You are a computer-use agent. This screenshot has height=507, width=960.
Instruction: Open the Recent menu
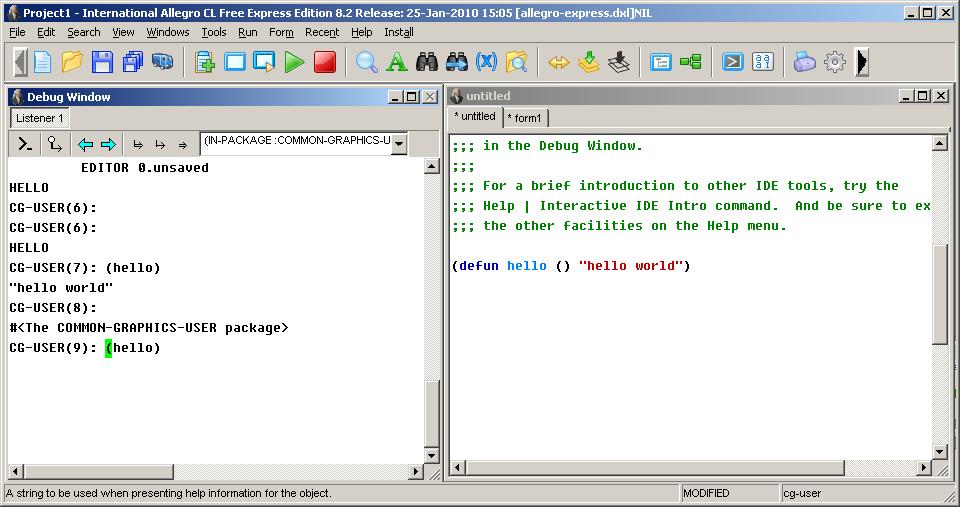(x=322, y=32)
